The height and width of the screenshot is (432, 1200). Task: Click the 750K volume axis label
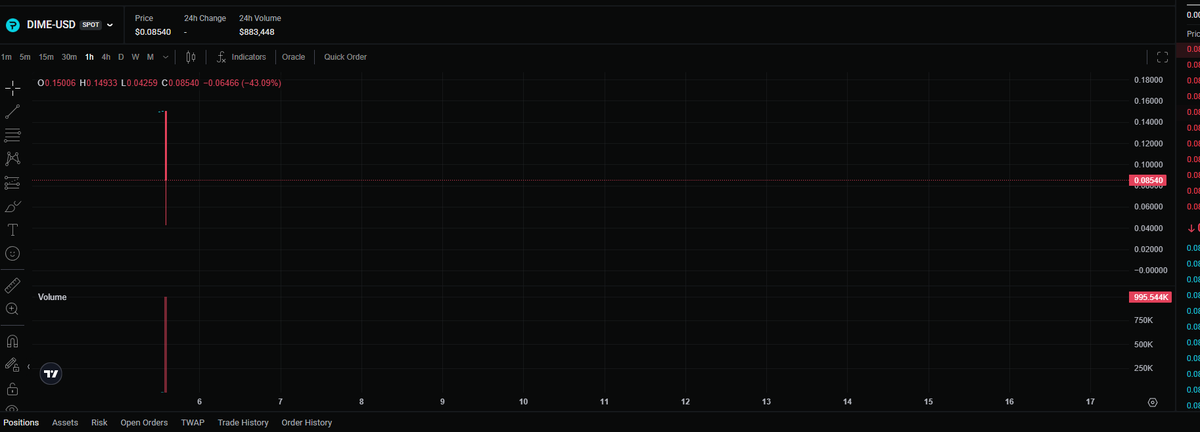point(1142,320)
